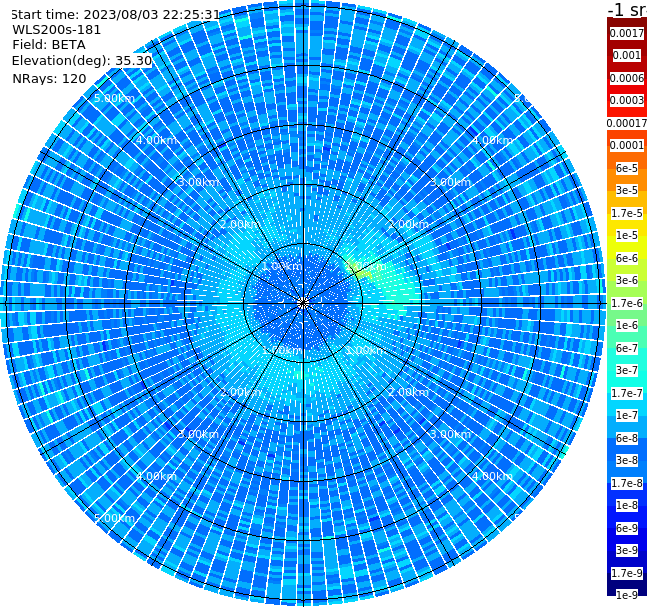Select the WLS200s-181 instrument label
The height and width of the screenshot is (607, 647).
click(57, 30)
